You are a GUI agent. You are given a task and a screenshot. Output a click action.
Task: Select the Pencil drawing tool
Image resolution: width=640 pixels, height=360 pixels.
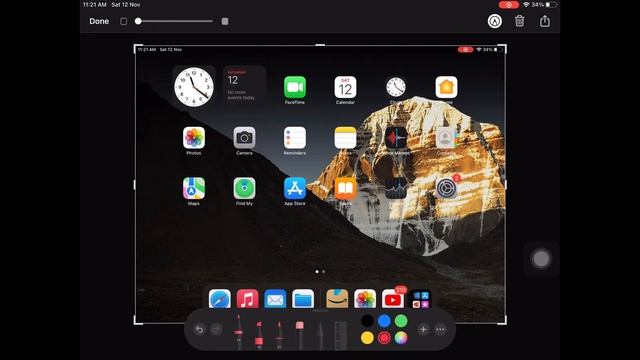(279, 335)
